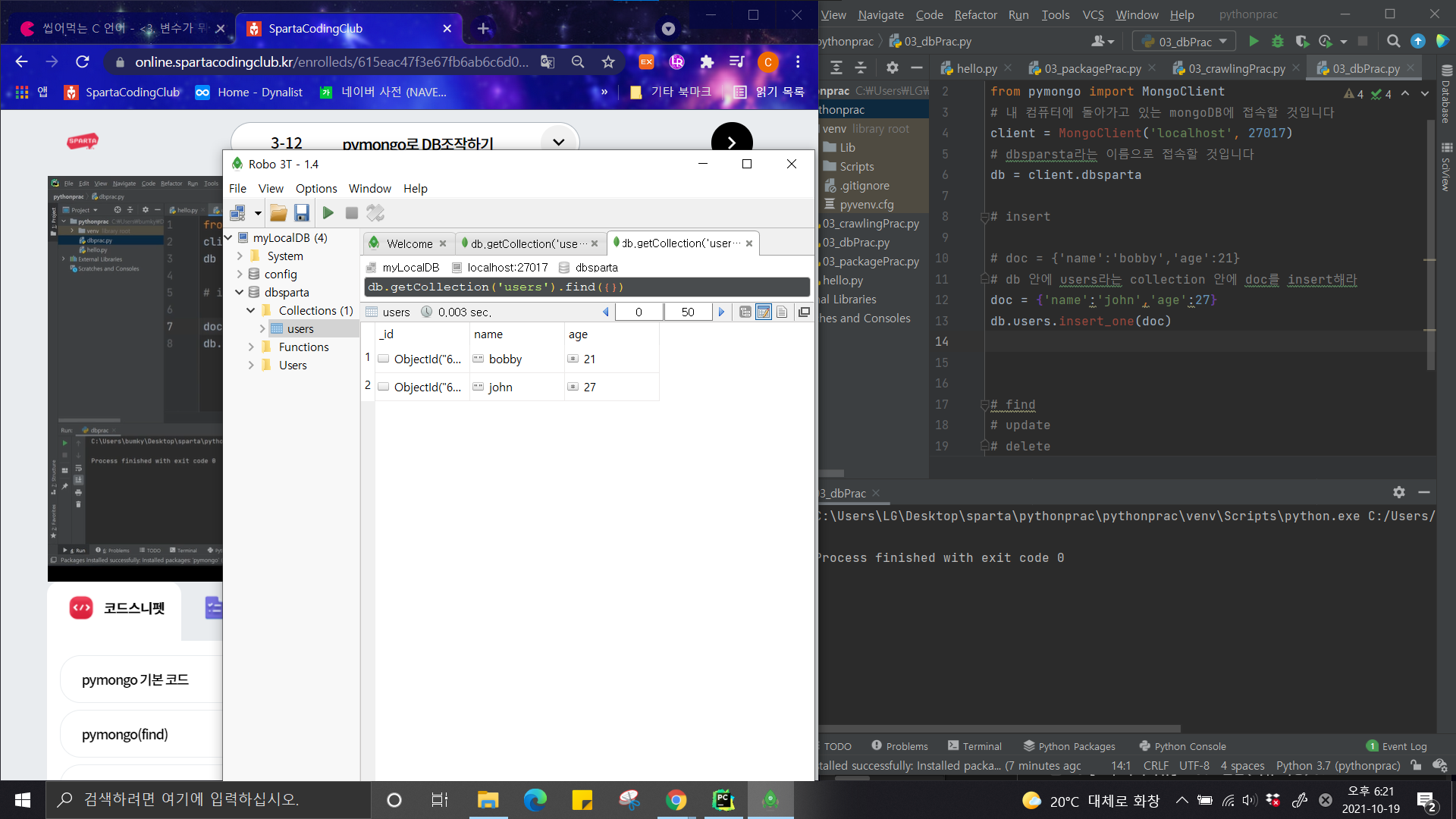The height and width of the screenshot is (819, 1456).
Task: Open the Terminal tool window button
Action: pyautogui.click(x=974, y=746)
